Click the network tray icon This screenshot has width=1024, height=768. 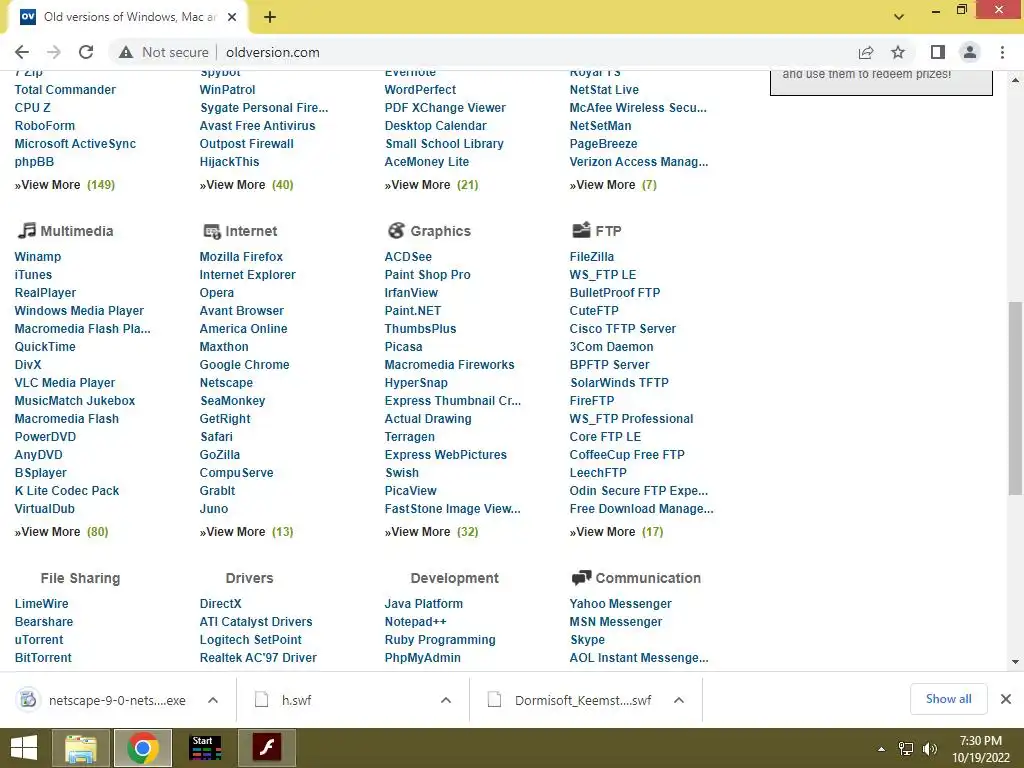906,749
